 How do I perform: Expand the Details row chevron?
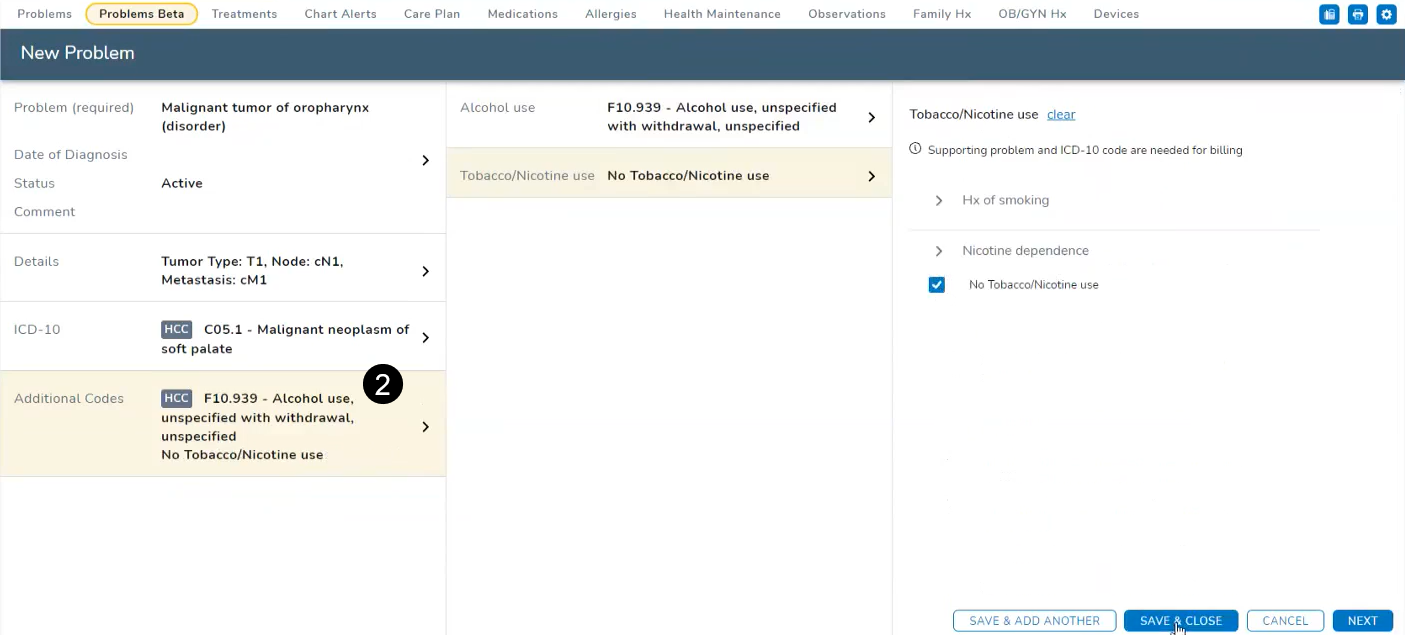425,271
